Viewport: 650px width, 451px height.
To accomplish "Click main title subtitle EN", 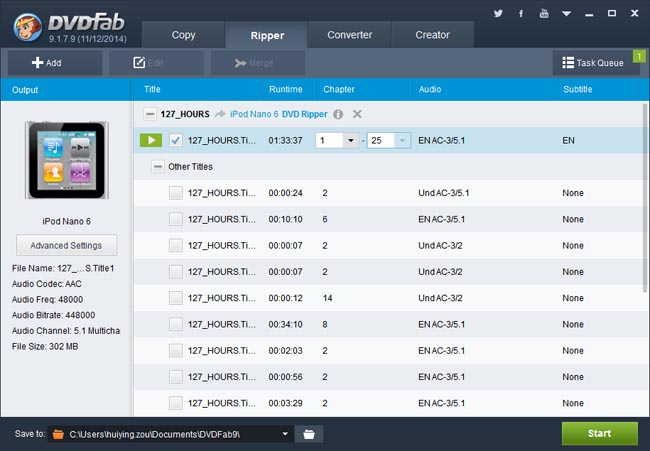I will (568, 141).
